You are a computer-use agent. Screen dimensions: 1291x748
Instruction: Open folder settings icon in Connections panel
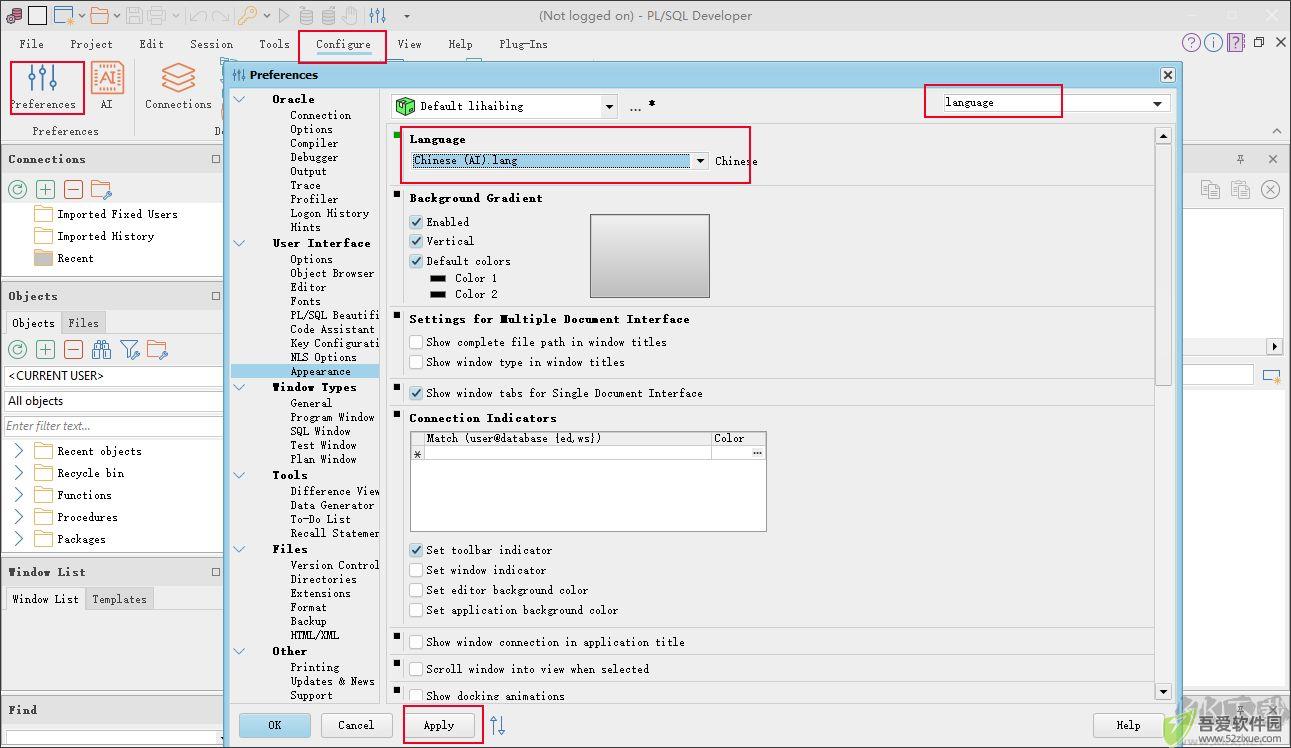click(x=101, y=189)
